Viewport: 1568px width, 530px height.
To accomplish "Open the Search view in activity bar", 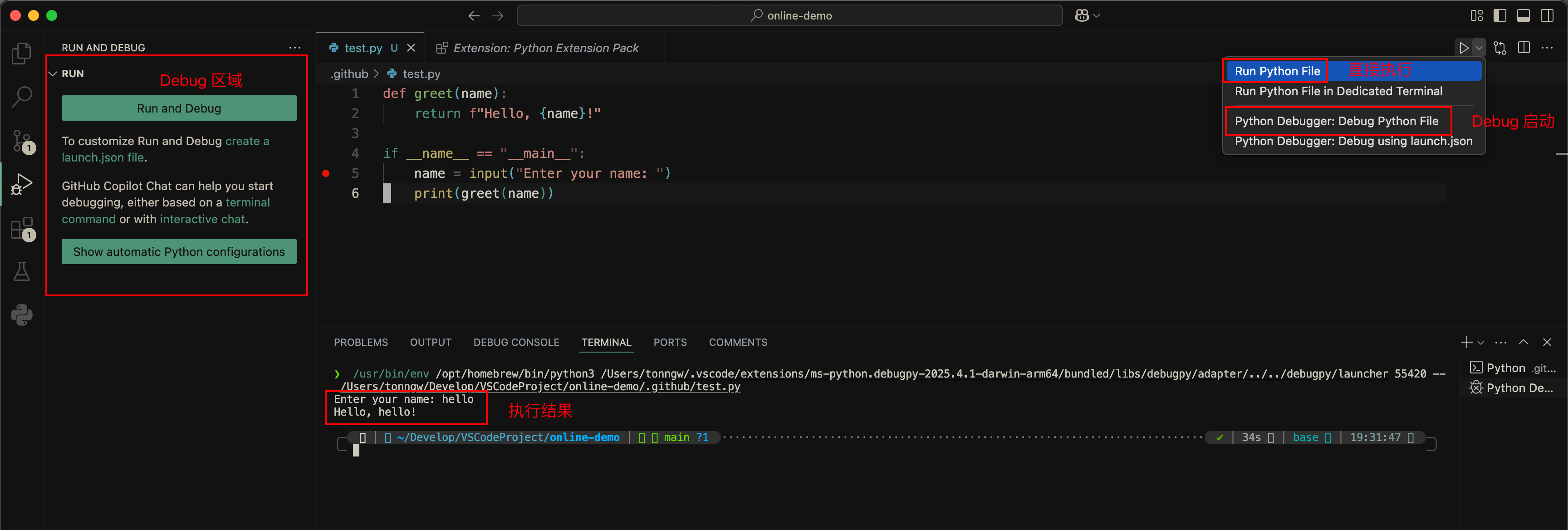I will [22, 96].
